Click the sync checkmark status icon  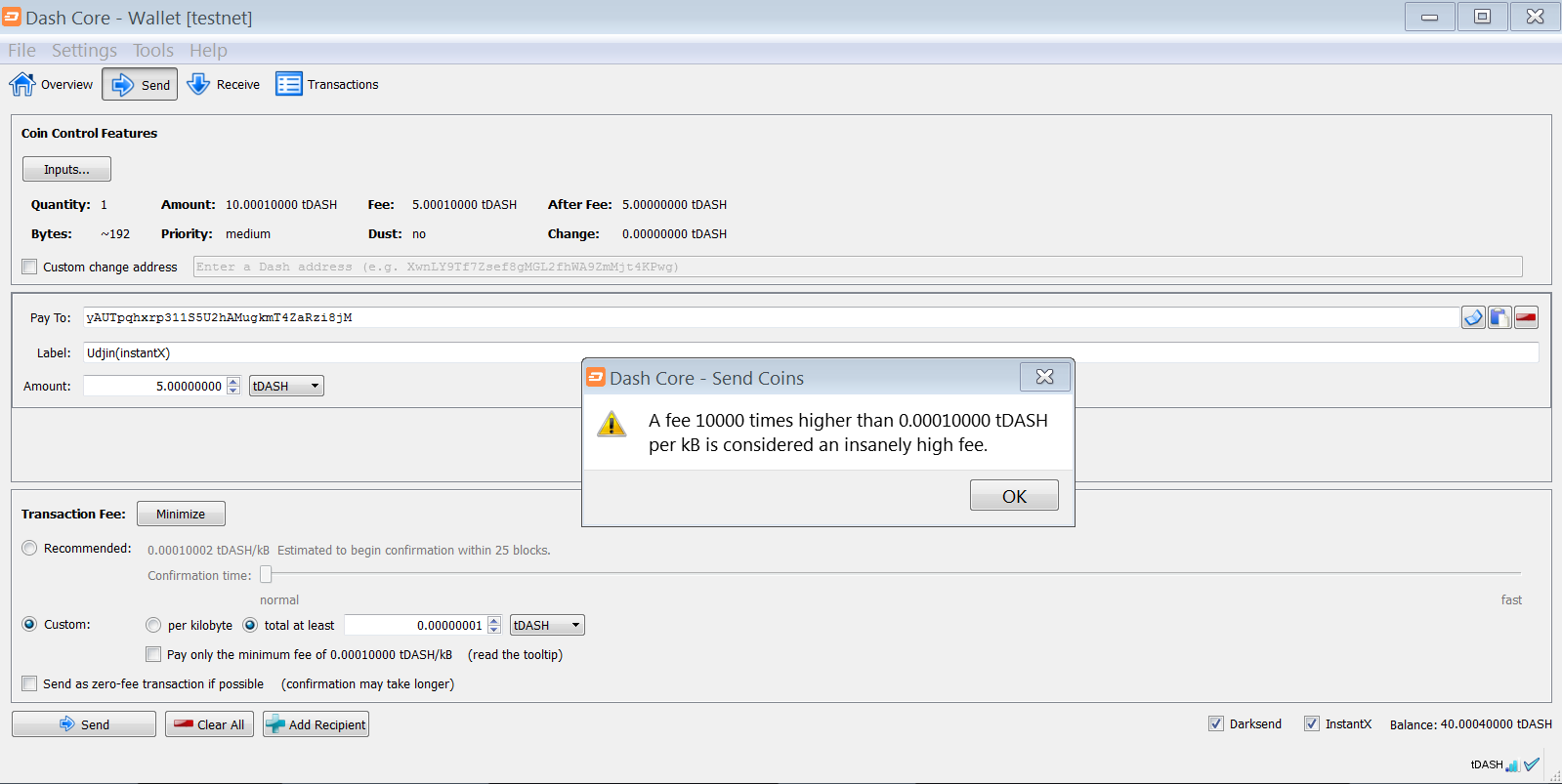(x=1532, y=764)
